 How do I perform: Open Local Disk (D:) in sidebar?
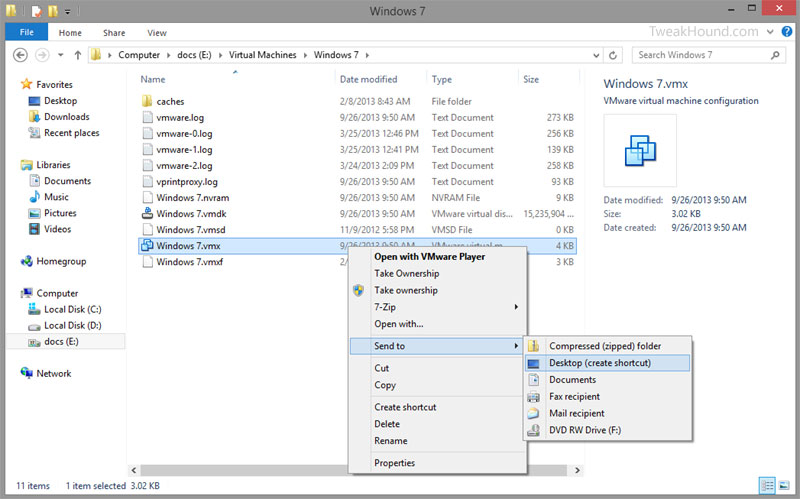pos(72,325)
